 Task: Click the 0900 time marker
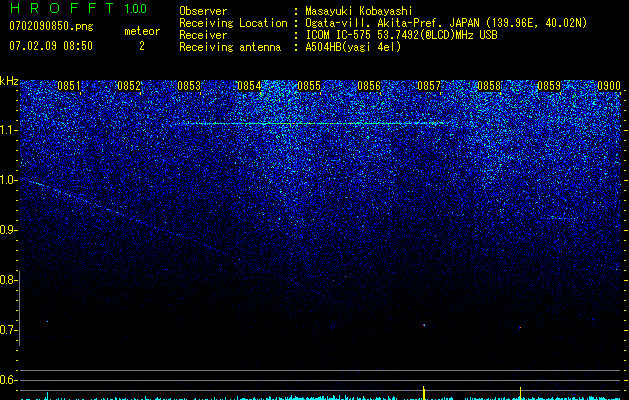coord(609,86)
